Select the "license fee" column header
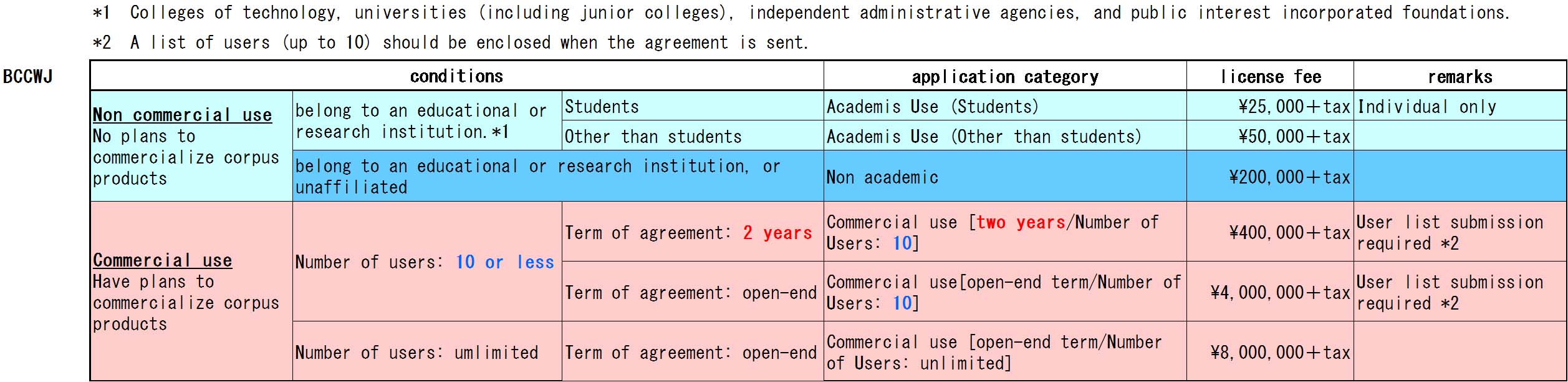1568x382 pixels. pos(1270,77)
